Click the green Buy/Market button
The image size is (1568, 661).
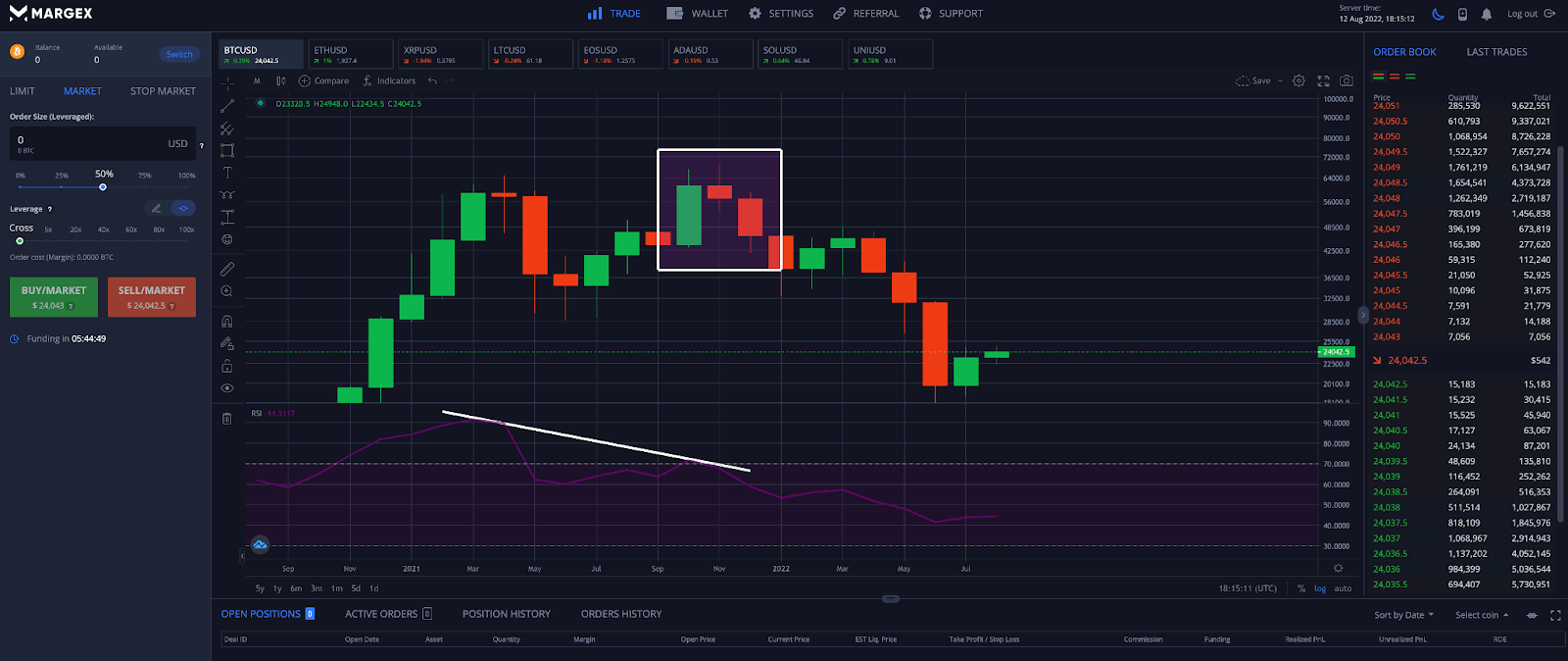point(54,296)
